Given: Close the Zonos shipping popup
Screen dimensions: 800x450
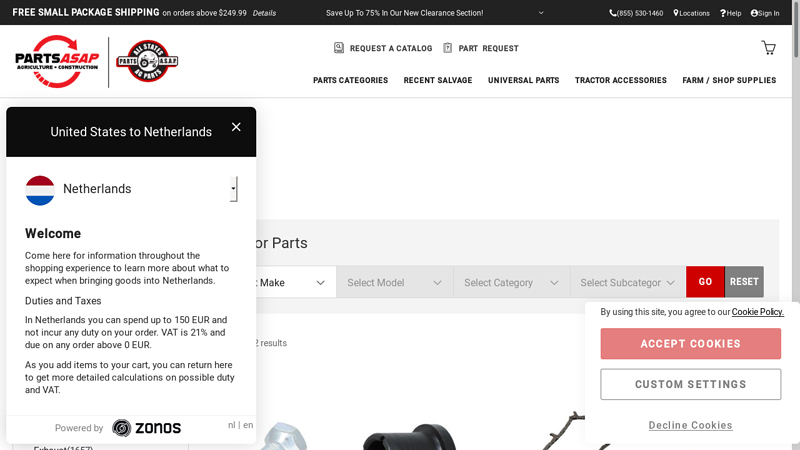Looking at the screenshot, I should point(236,127).
